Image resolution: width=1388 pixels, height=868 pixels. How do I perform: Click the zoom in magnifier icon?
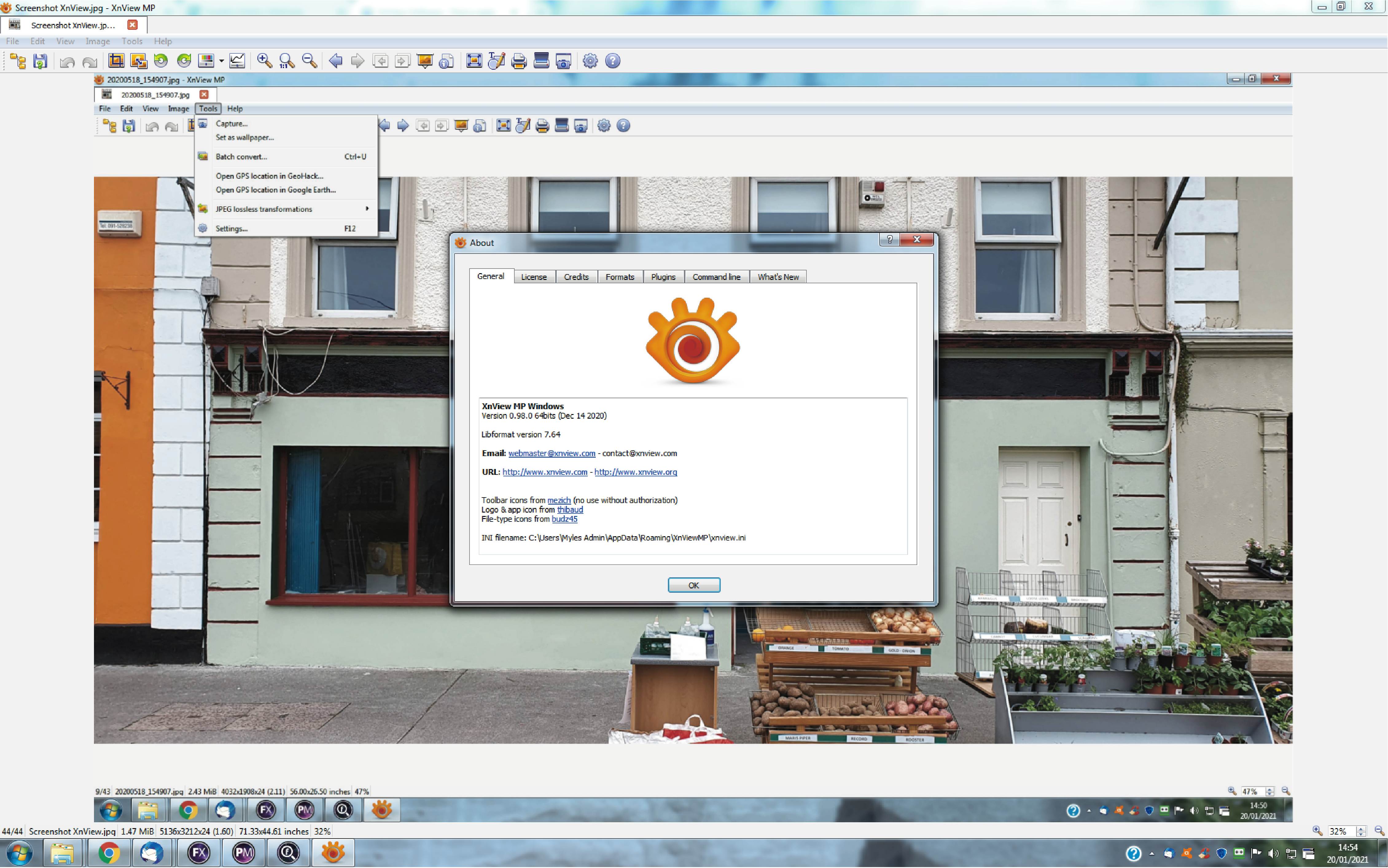click(264, 61)
